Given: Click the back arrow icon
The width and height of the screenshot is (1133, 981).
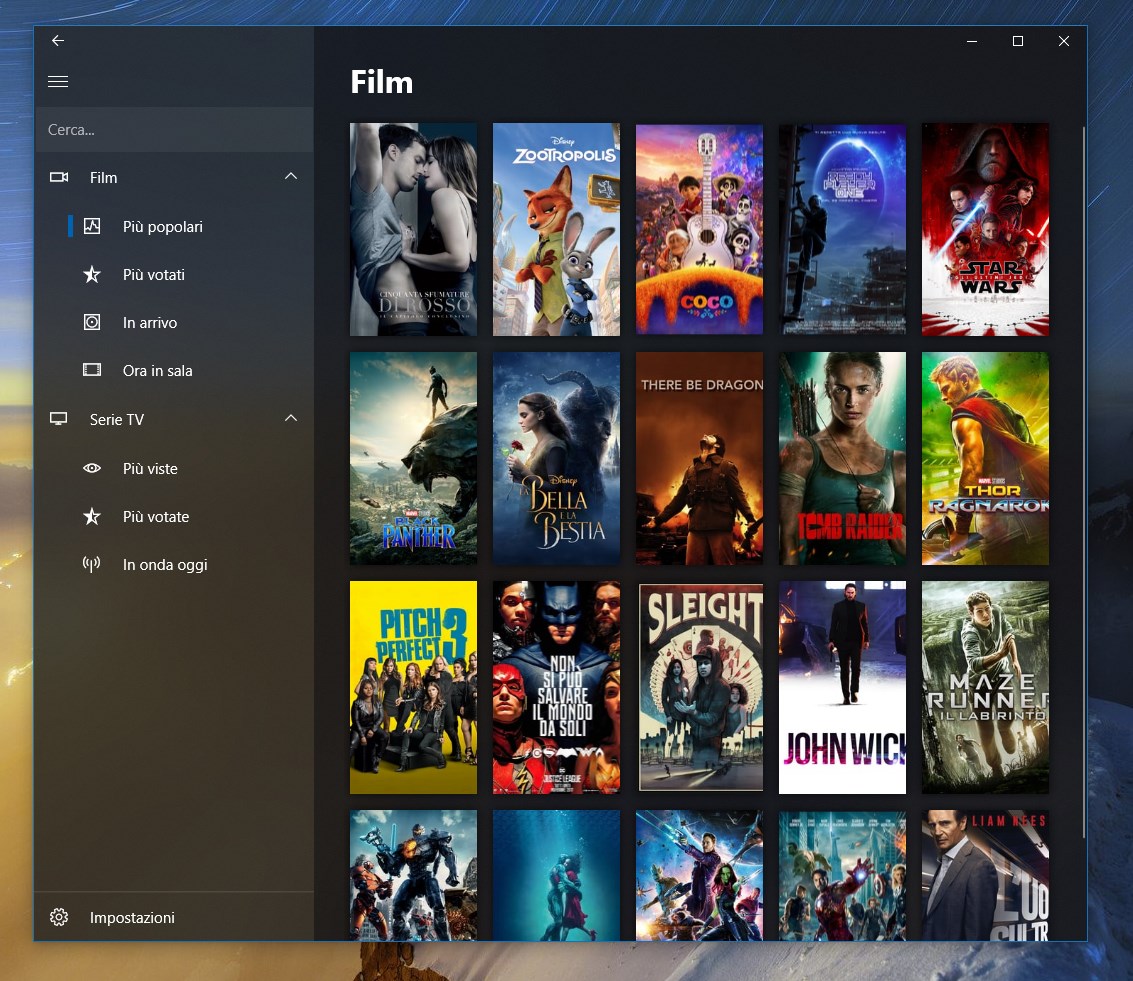Looking at the screenshot, I should click(58, 40).
